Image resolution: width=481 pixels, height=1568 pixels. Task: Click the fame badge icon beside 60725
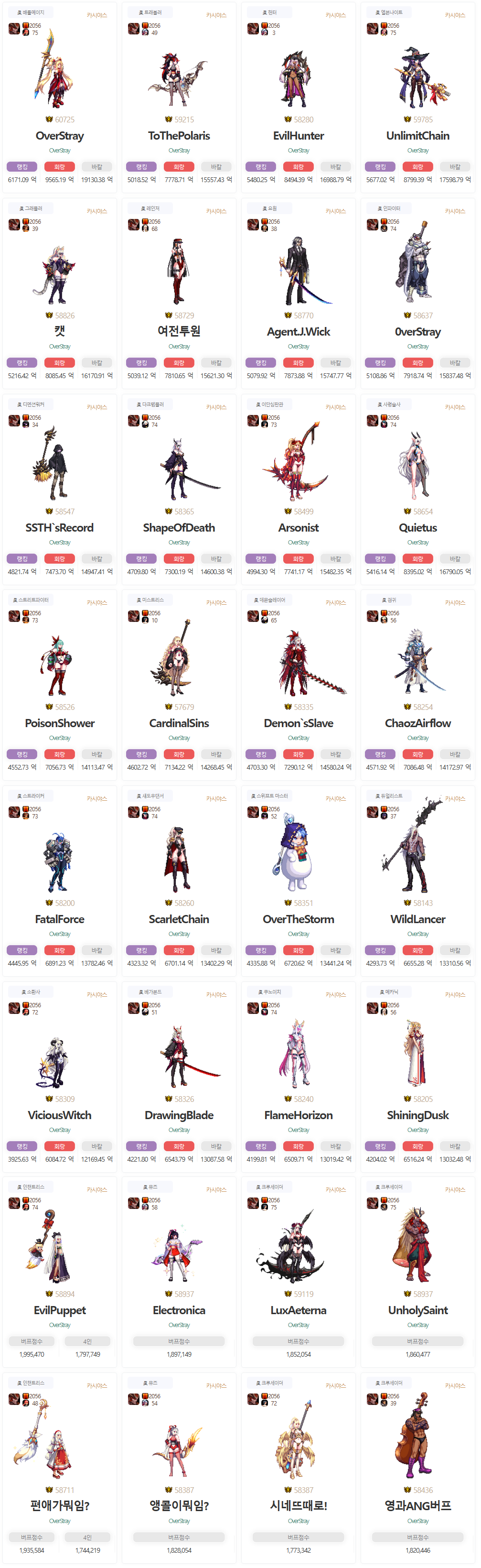49,120
